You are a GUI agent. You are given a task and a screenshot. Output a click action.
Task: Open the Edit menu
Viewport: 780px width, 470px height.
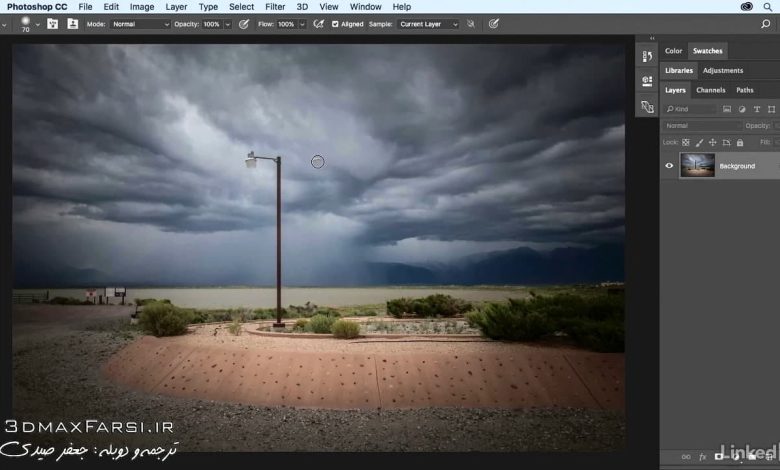point(111,6)
